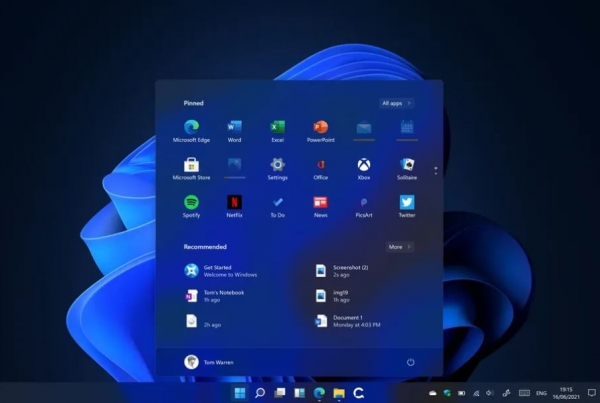Click the OneDrive cloud tray icon
Viewport: 600px width, 403px height.
(433, 393)
